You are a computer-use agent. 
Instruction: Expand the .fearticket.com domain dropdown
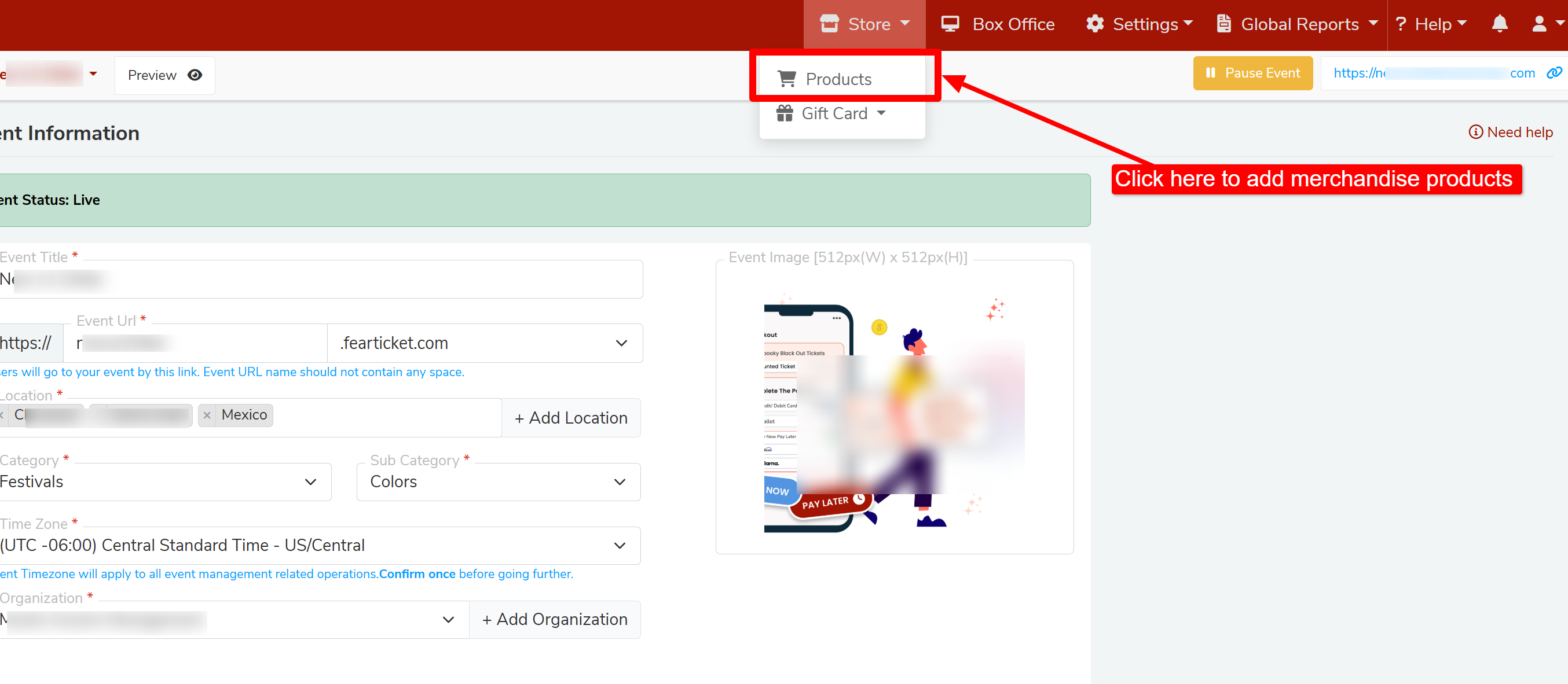point(620,343)
